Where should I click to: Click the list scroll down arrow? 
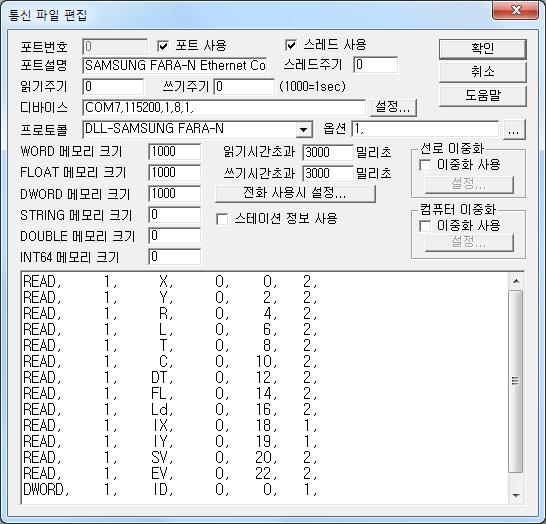(x=516, y=495)
